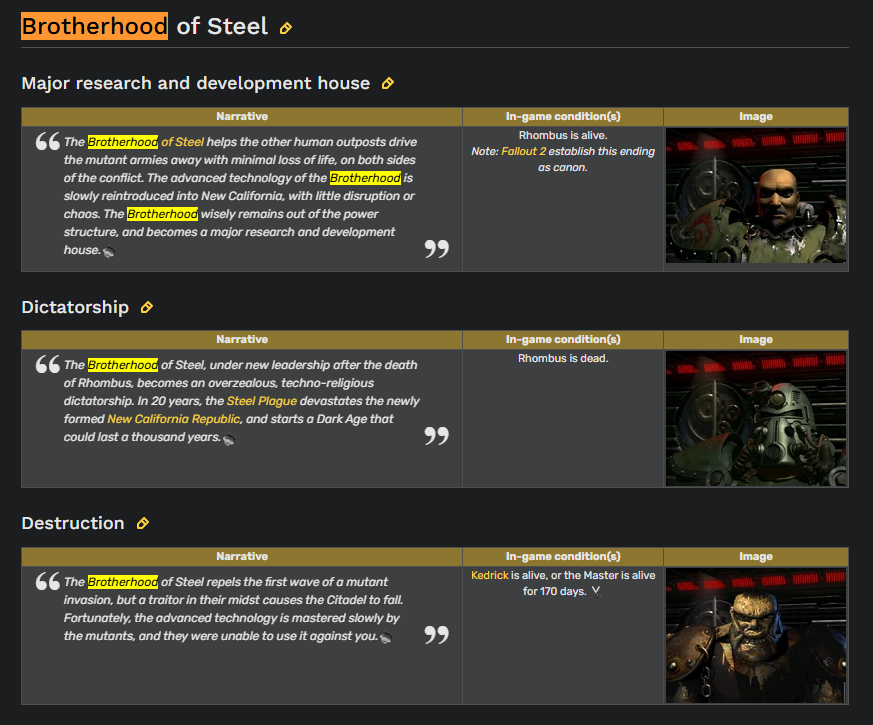Click the 'Destruction' section heading
The image size is (873, 725).
click(73, 523)
